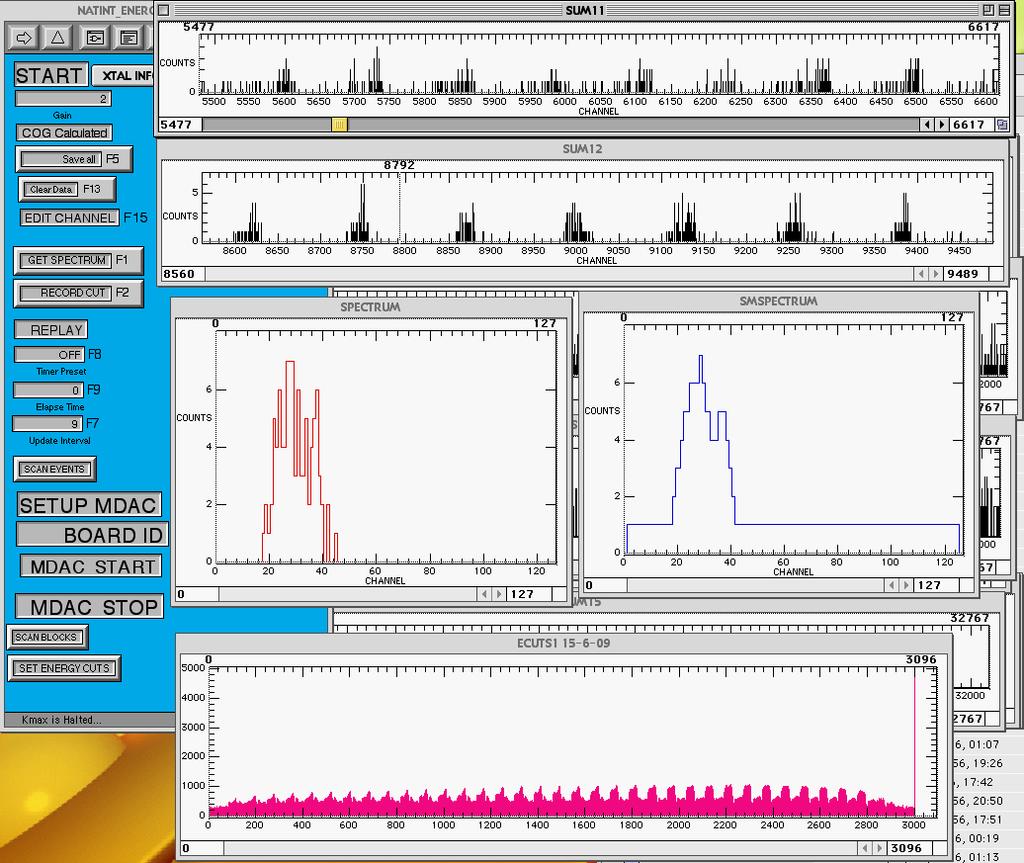
Task: Click the Gain input field showing 2
Action: (x=63, y=99)
